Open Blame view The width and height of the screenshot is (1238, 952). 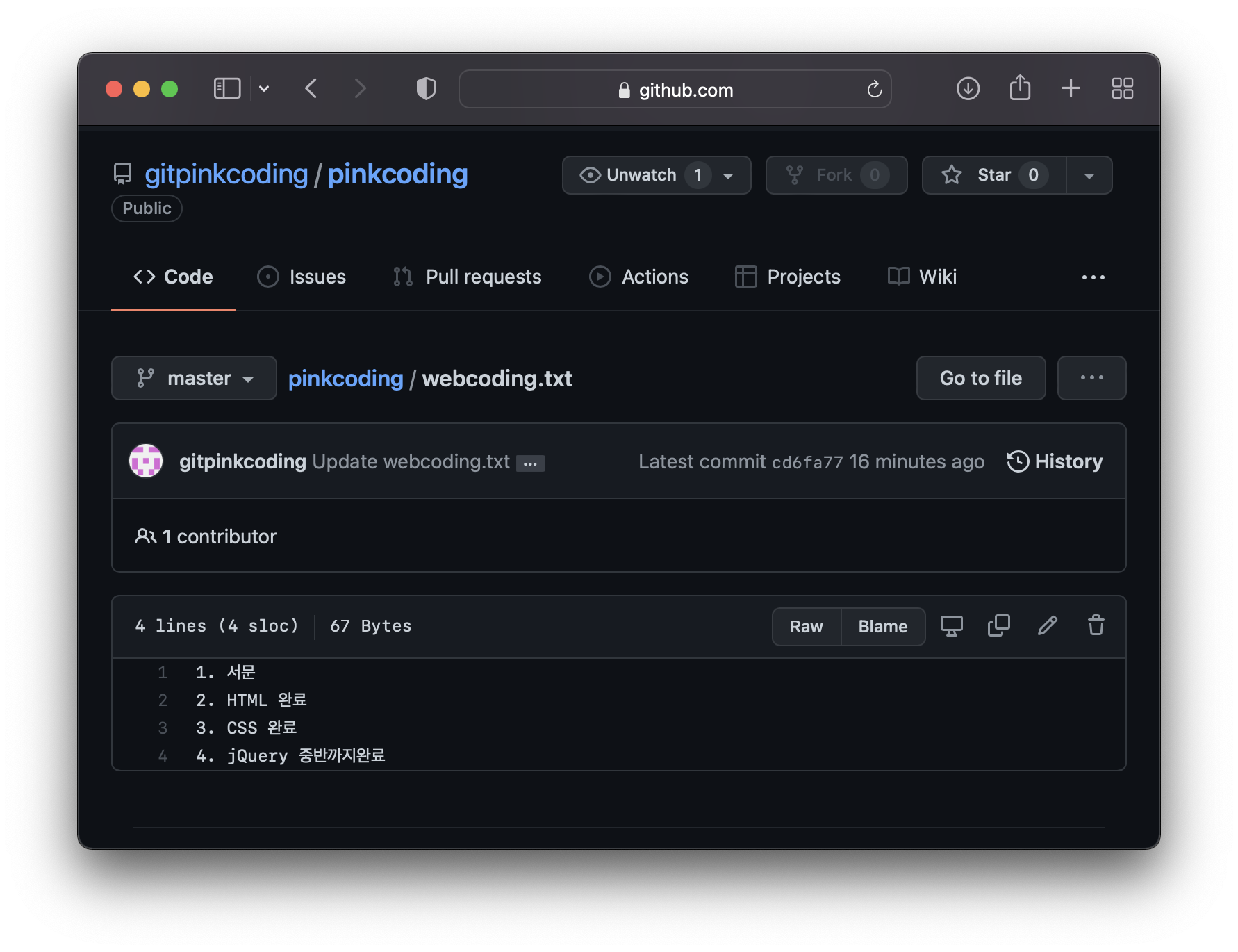pyautogui.click(x=883, y=627)
